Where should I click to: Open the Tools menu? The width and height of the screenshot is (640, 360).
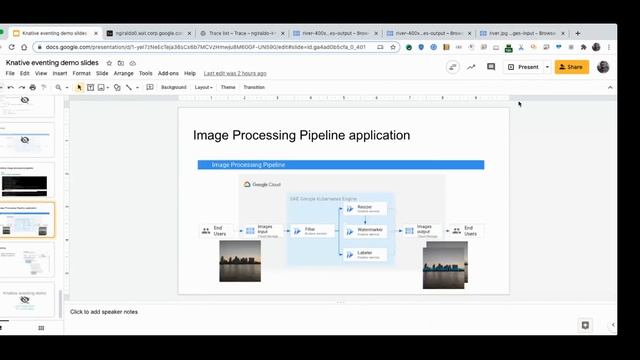(145, 73)
